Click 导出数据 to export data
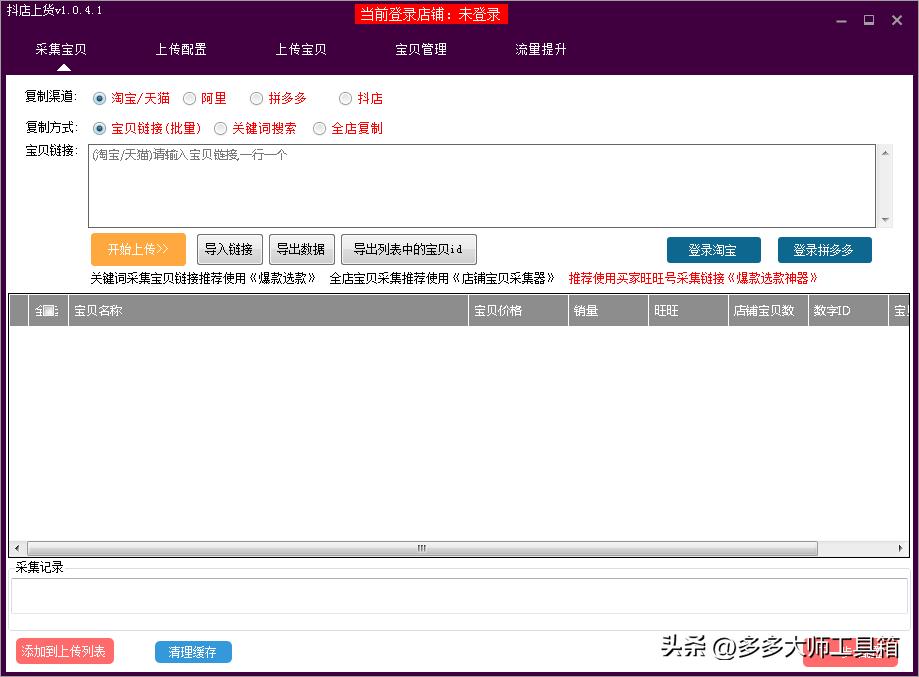The height and width of the screenshot is (677, 919). (301, 249)
